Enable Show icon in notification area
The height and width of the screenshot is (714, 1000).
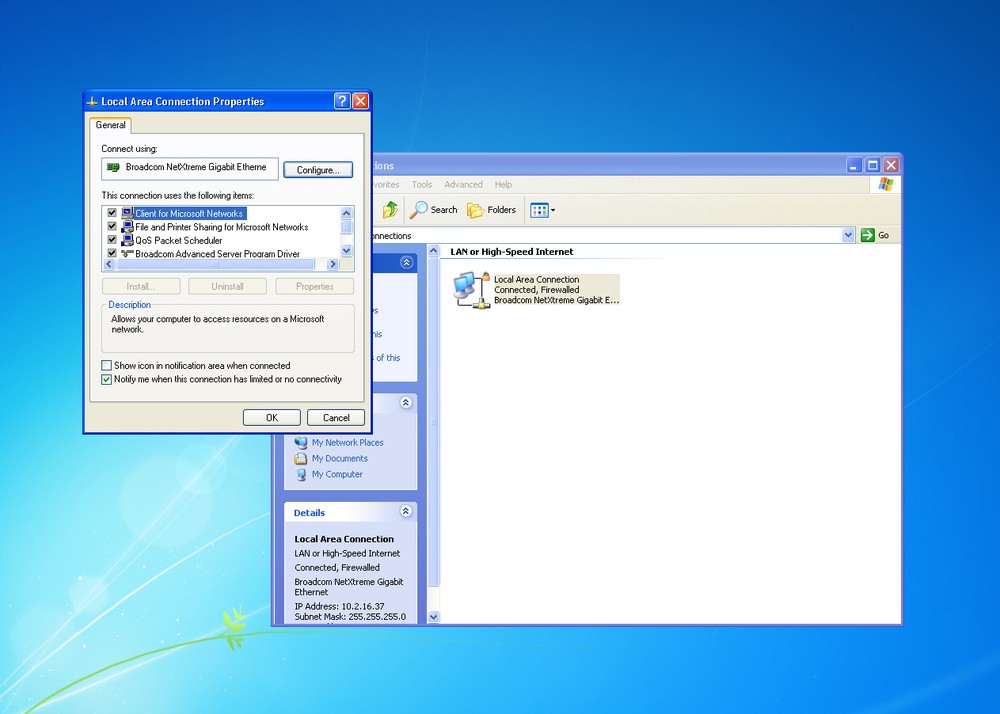[106, 365]
